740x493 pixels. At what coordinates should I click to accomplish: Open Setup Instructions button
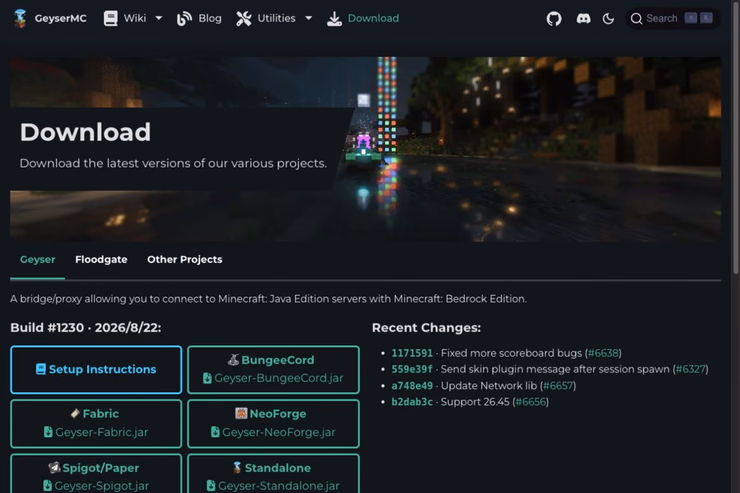tap(96, 369)
